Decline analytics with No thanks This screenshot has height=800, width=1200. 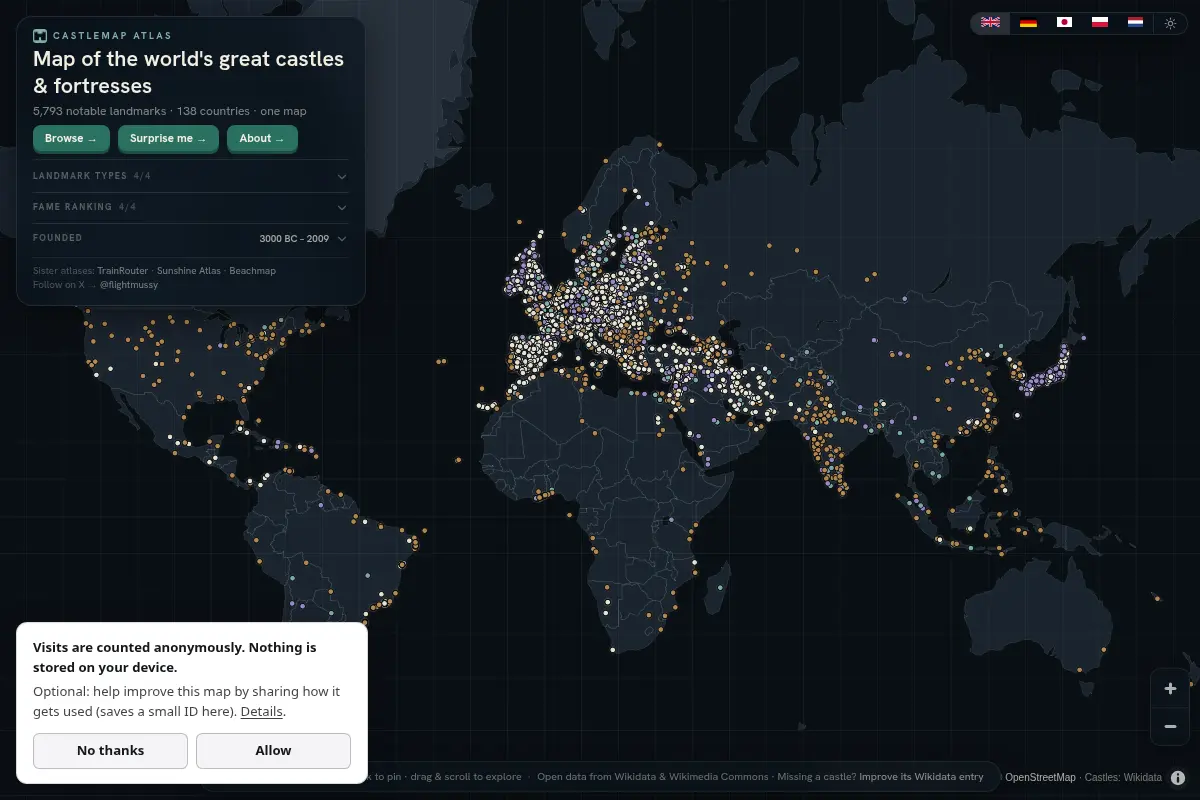coord(110,750)
